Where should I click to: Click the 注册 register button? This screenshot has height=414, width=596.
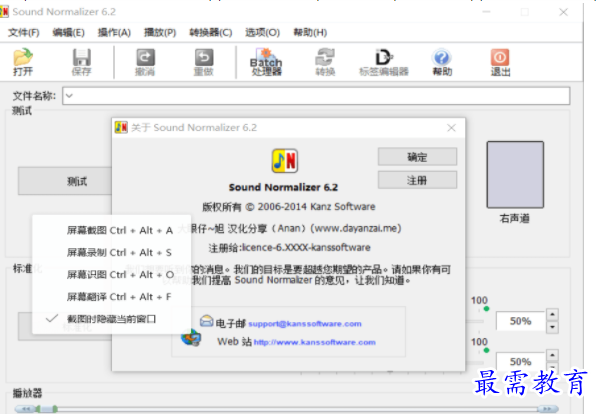(417, 180)
